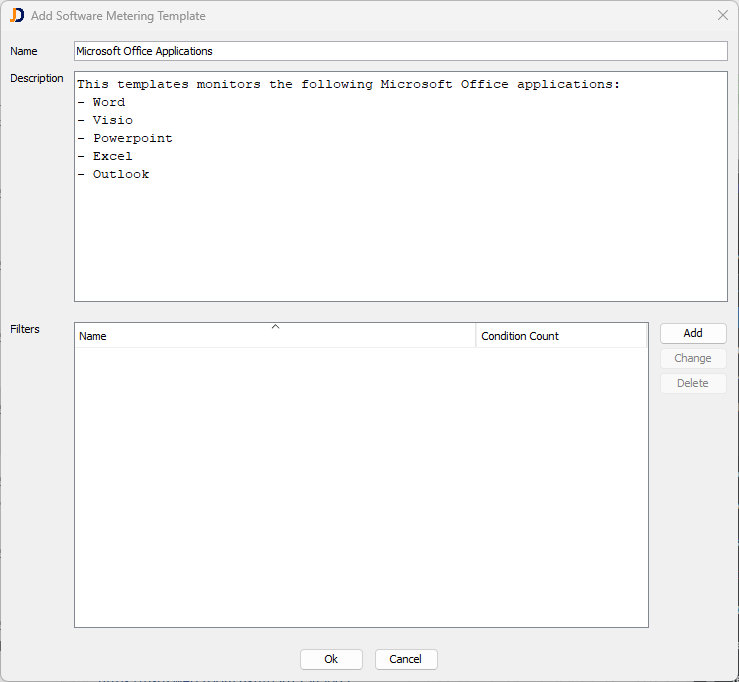The height and width of the screenshot is (682, 739).
Task: Focus the Name input field
Action: [x=401, y=51]
